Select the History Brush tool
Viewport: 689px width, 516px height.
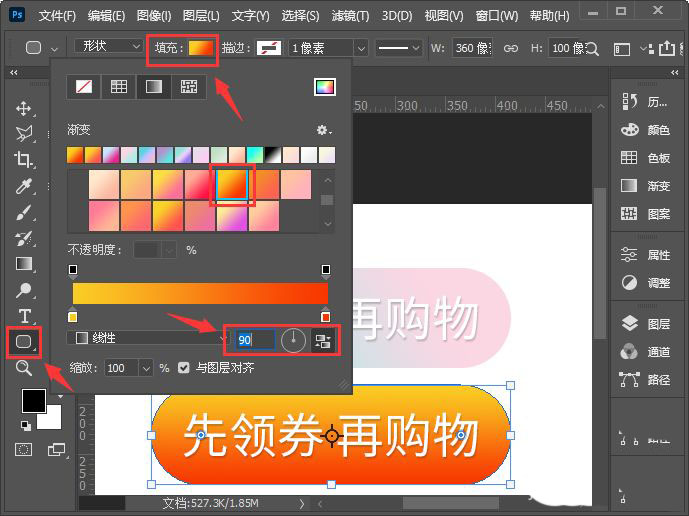pos(24,239)
